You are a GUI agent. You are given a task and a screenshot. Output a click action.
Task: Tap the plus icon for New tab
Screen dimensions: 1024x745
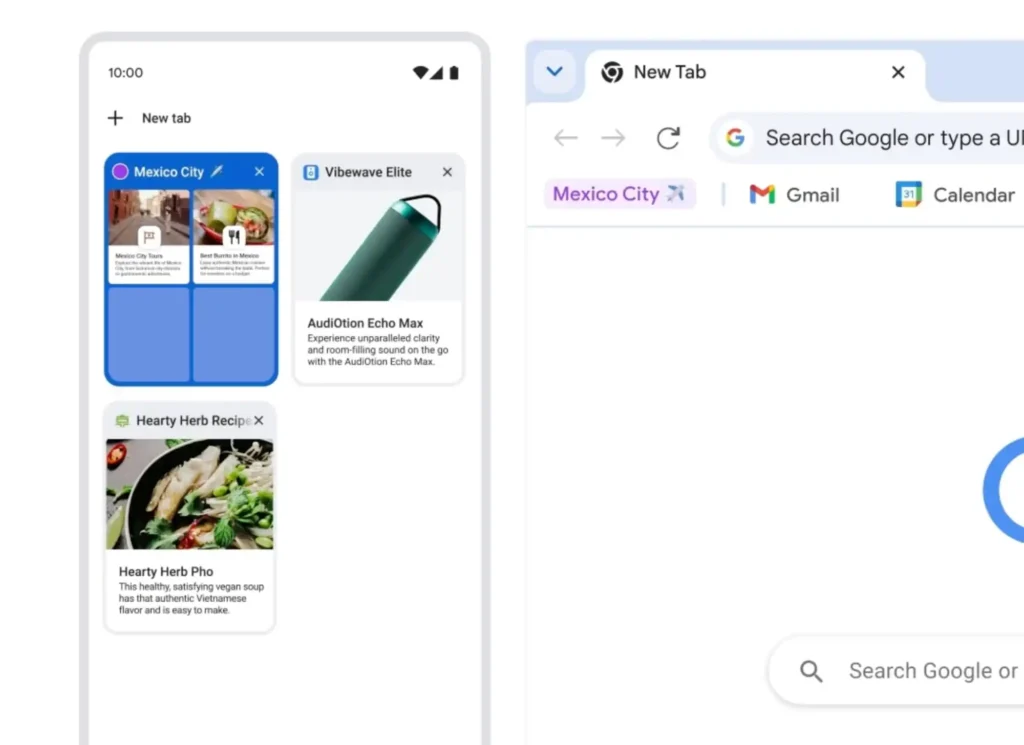(x=115, y=118)
